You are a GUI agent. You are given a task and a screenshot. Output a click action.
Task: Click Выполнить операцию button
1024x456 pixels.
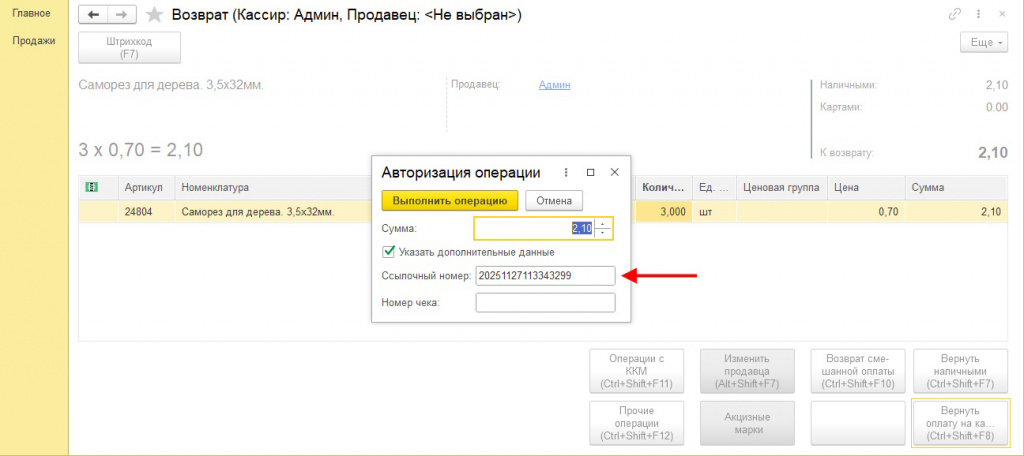(x=450, y=201)
